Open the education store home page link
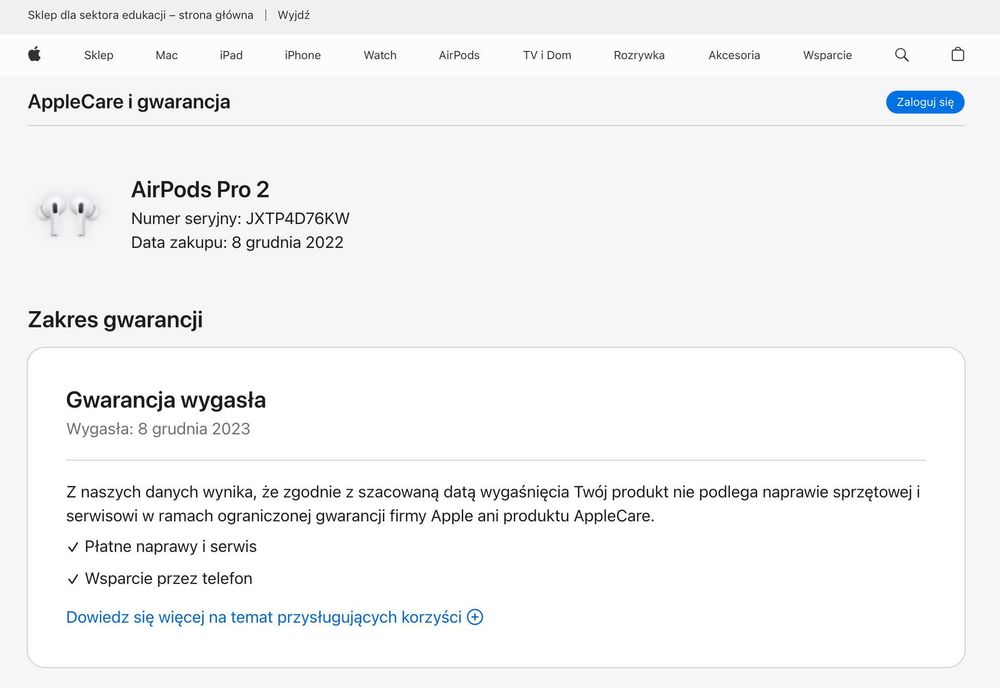1000x688 pixels. (140, 15)
